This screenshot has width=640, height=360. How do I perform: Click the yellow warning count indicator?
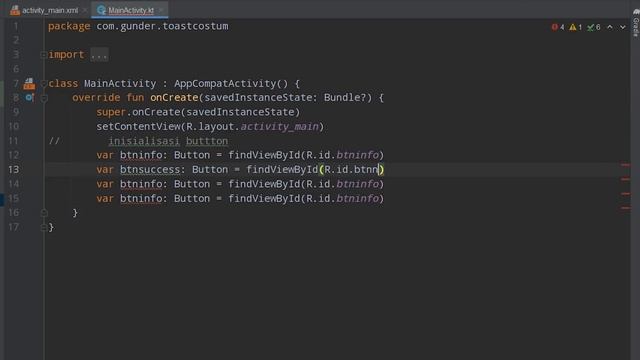pos(576,27)
